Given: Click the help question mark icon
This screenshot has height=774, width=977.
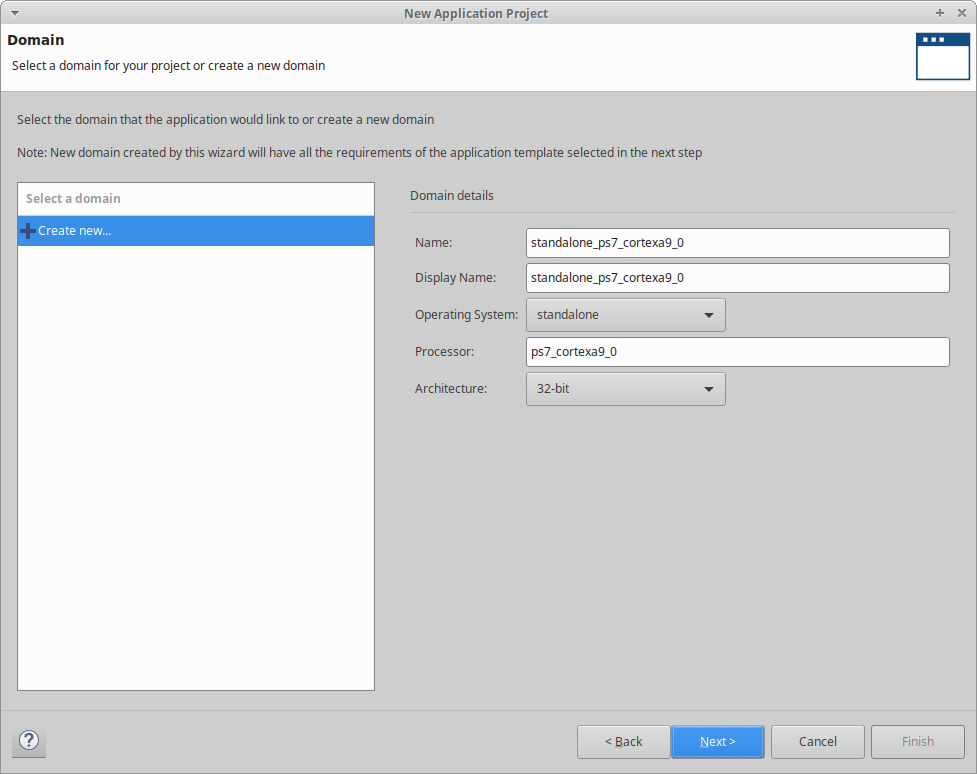Looking at the screenshot, I should [x=30, y=741].
